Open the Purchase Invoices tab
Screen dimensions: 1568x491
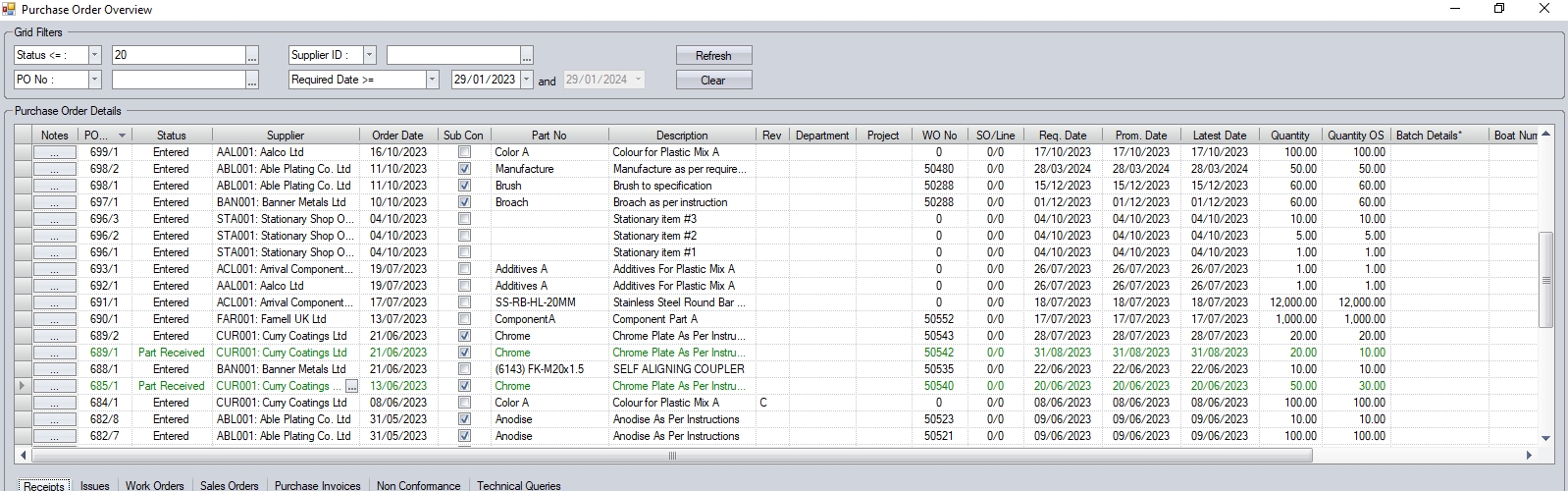[x=317, y=485]
